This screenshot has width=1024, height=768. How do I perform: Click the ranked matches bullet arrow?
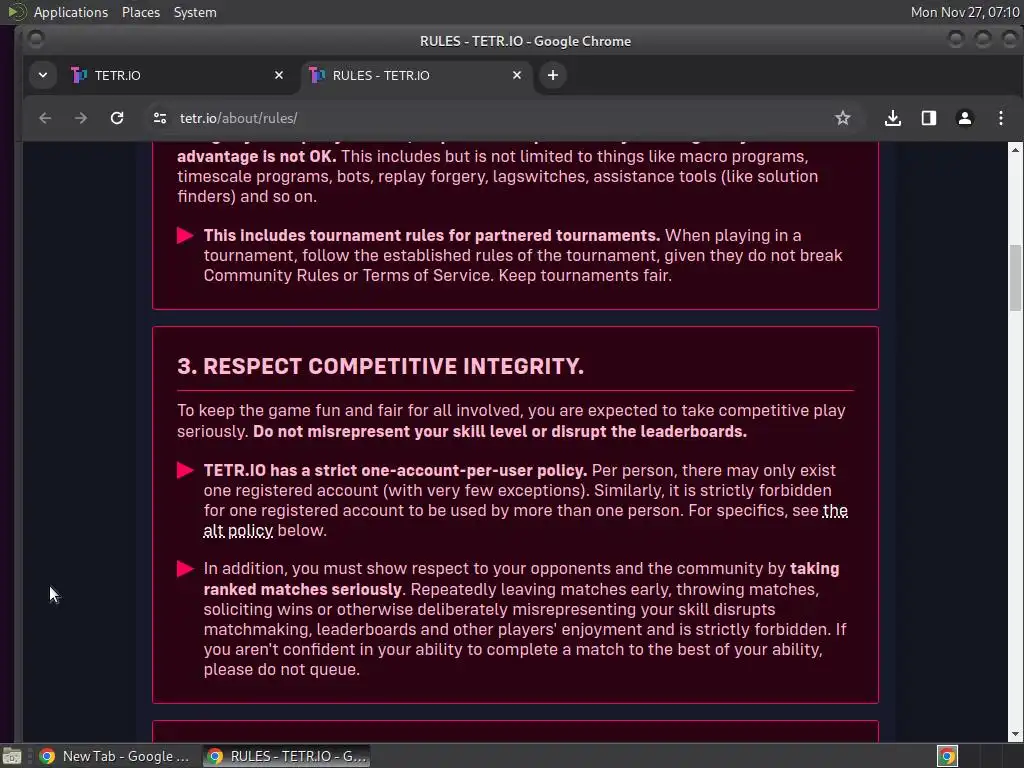coord(185,569)
